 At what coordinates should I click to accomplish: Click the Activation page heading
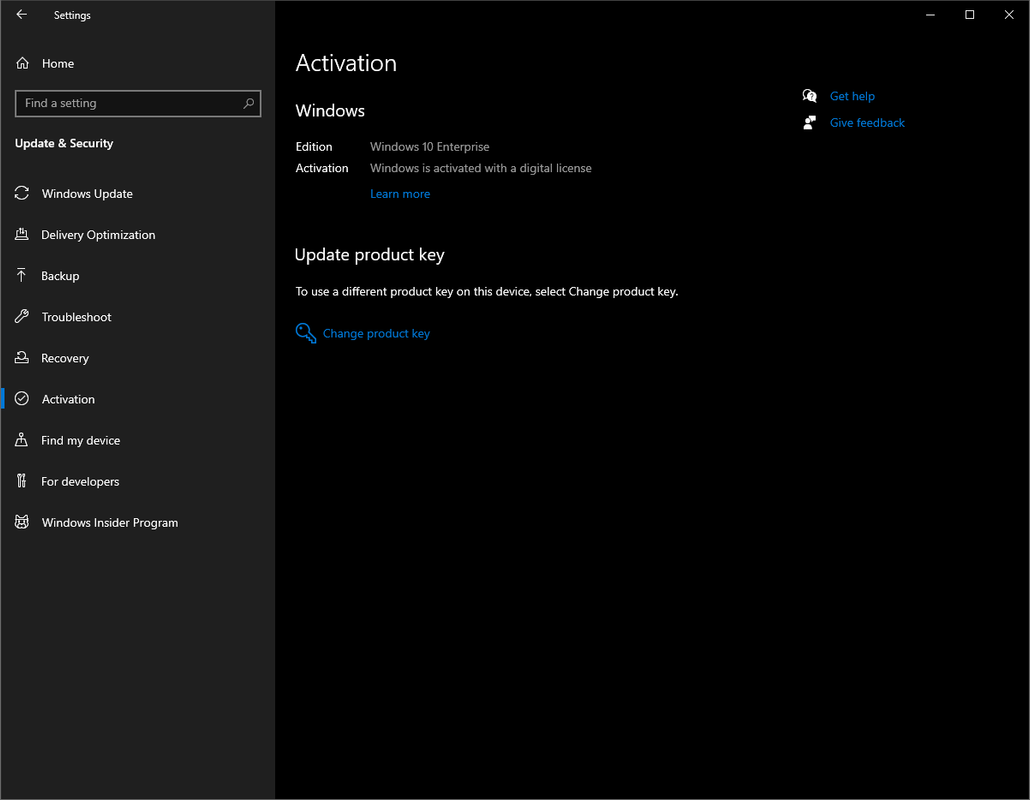346,63
